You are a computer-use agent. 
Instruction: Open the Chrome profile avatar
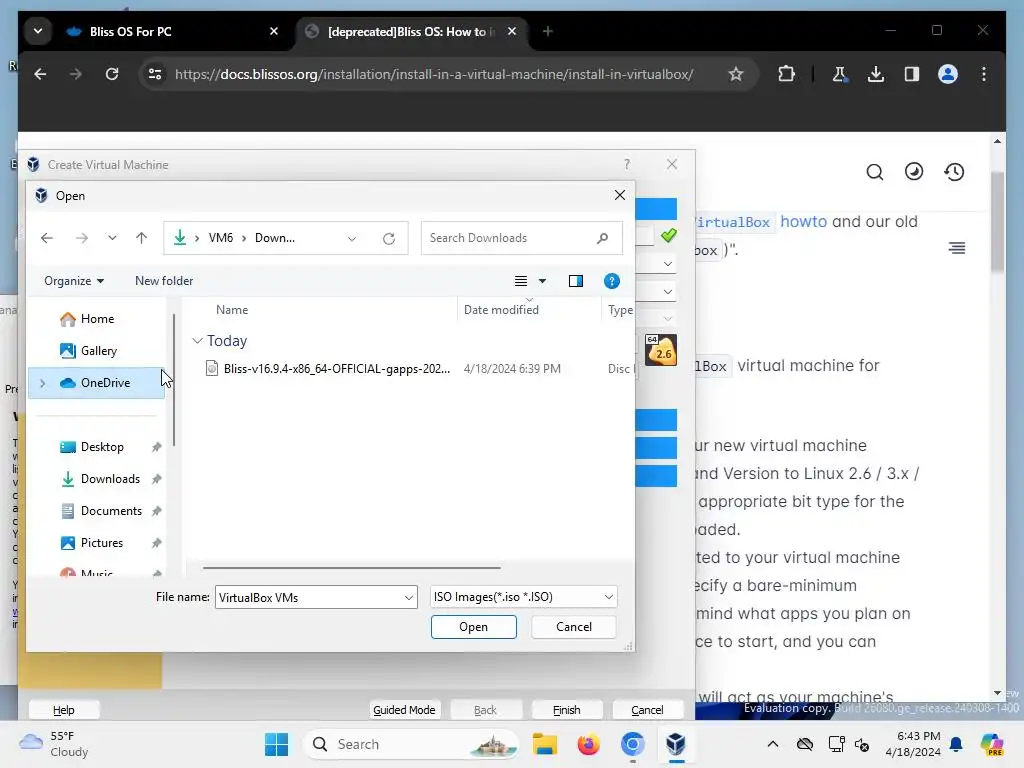pyautogui.click(x=948, y=74)
